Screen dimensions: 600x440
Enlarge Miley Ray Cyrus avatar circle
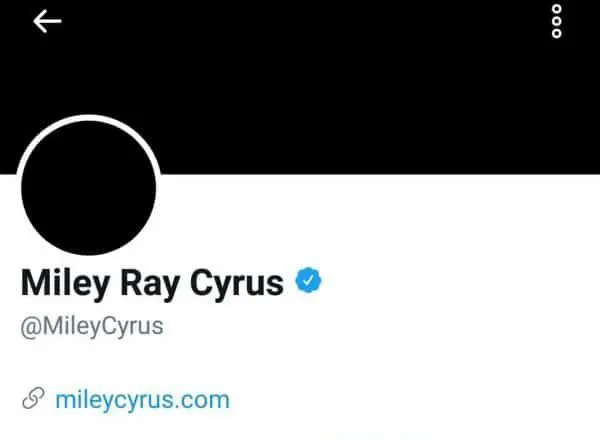[88, 186]
